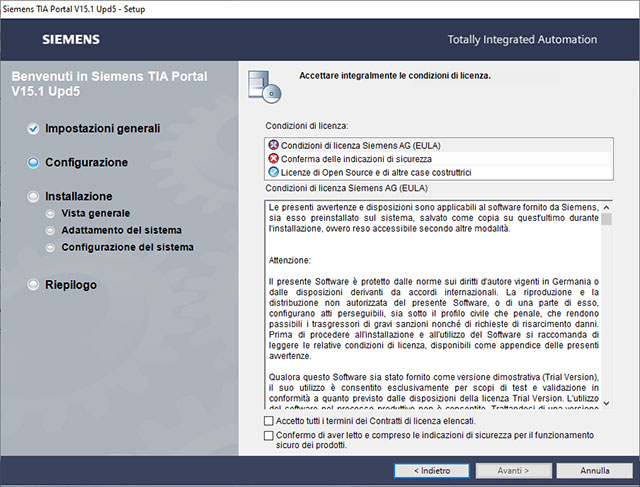640x487 pixels.
Task: Accept all license contract terms checkbox
Action: coord(268,423)
